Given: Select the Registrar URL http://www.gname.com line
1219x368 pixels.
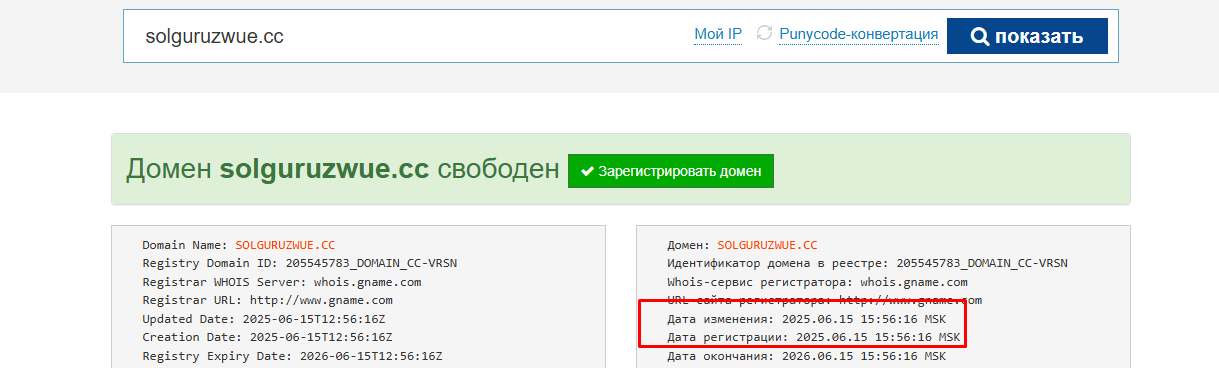Looking at the screenshot, I should click(267, 300).
